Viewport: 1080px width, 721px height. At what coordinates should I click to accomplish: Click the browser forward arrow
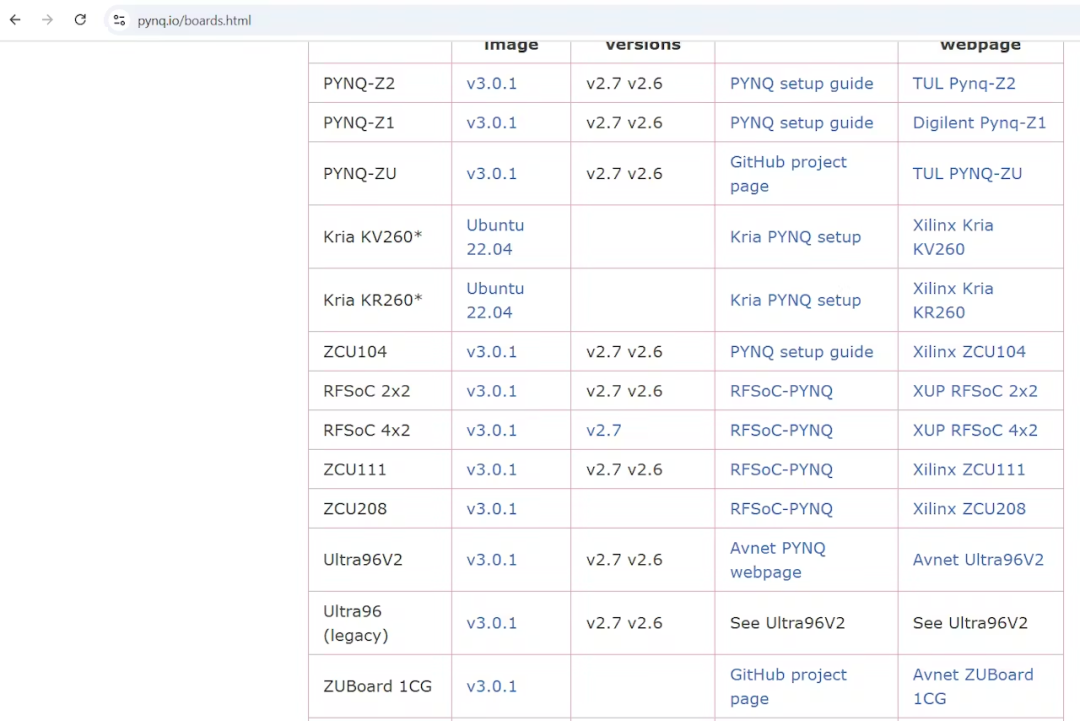47,20
